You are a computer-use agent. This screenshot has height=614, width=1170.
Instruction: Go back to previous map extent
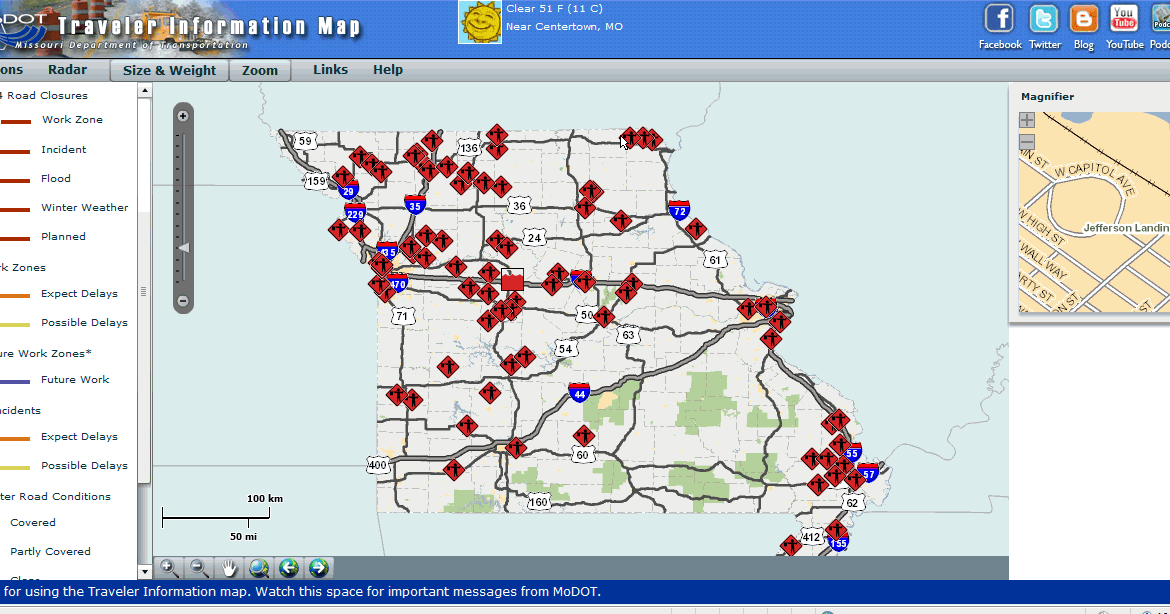pos(289,567)
